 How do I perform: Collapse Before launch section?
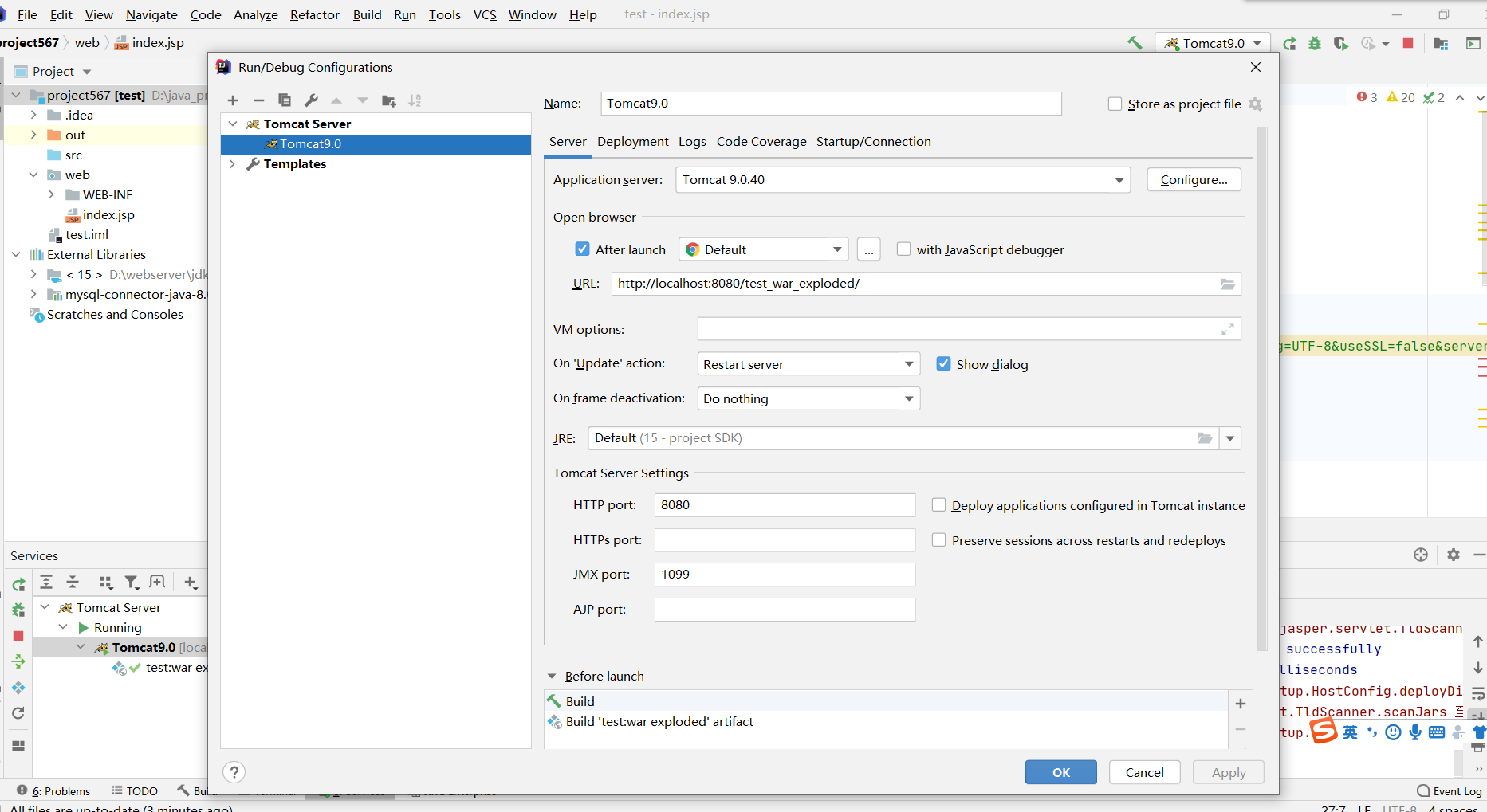click(x=551, y=676)
